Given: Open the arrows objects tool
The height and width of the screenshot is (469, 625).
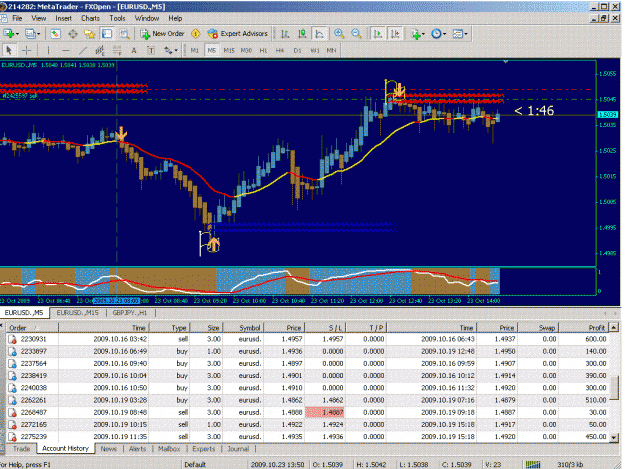Looking at the screenshot, I should coord(168,50).
